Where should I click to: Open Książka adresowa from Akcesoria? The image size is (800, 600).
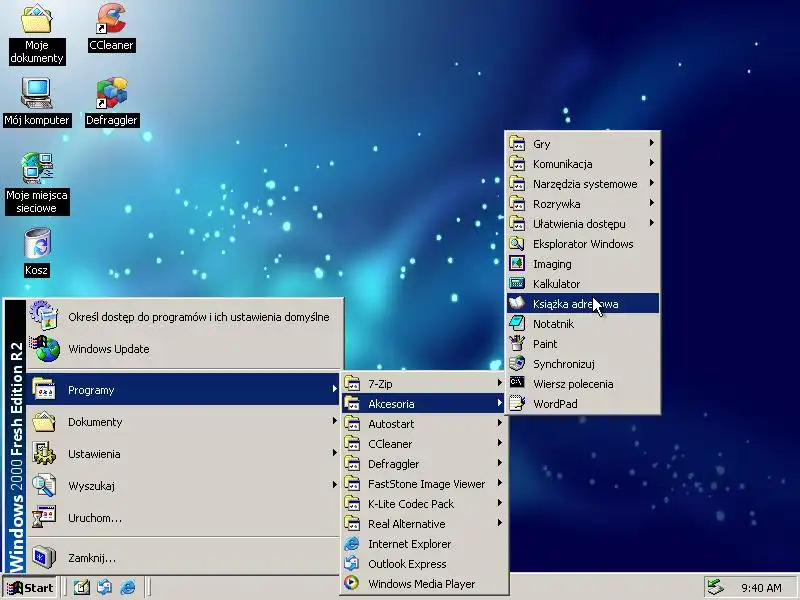point(583,304)
